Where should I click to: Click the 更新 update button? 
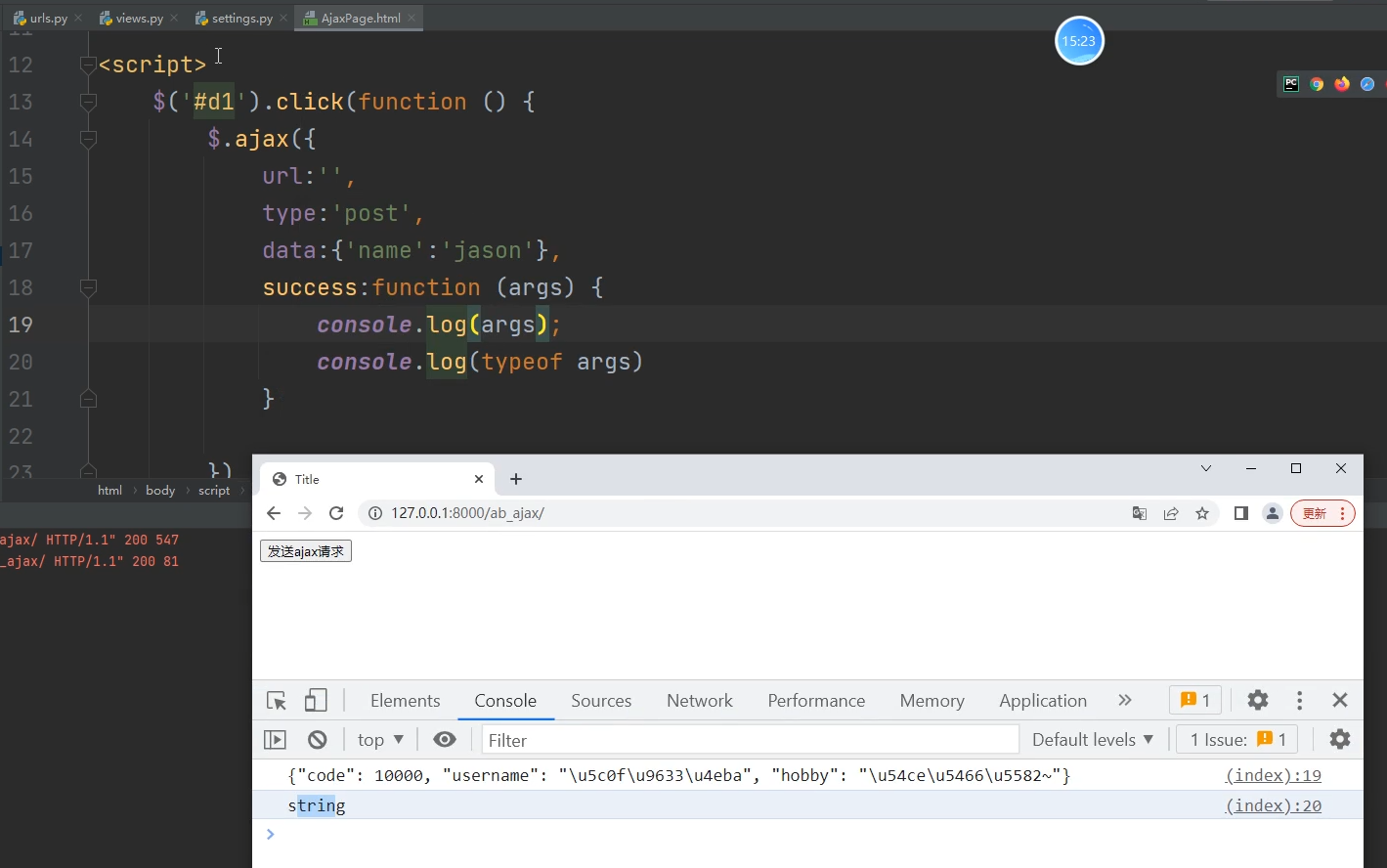(x=1322, y=513)
